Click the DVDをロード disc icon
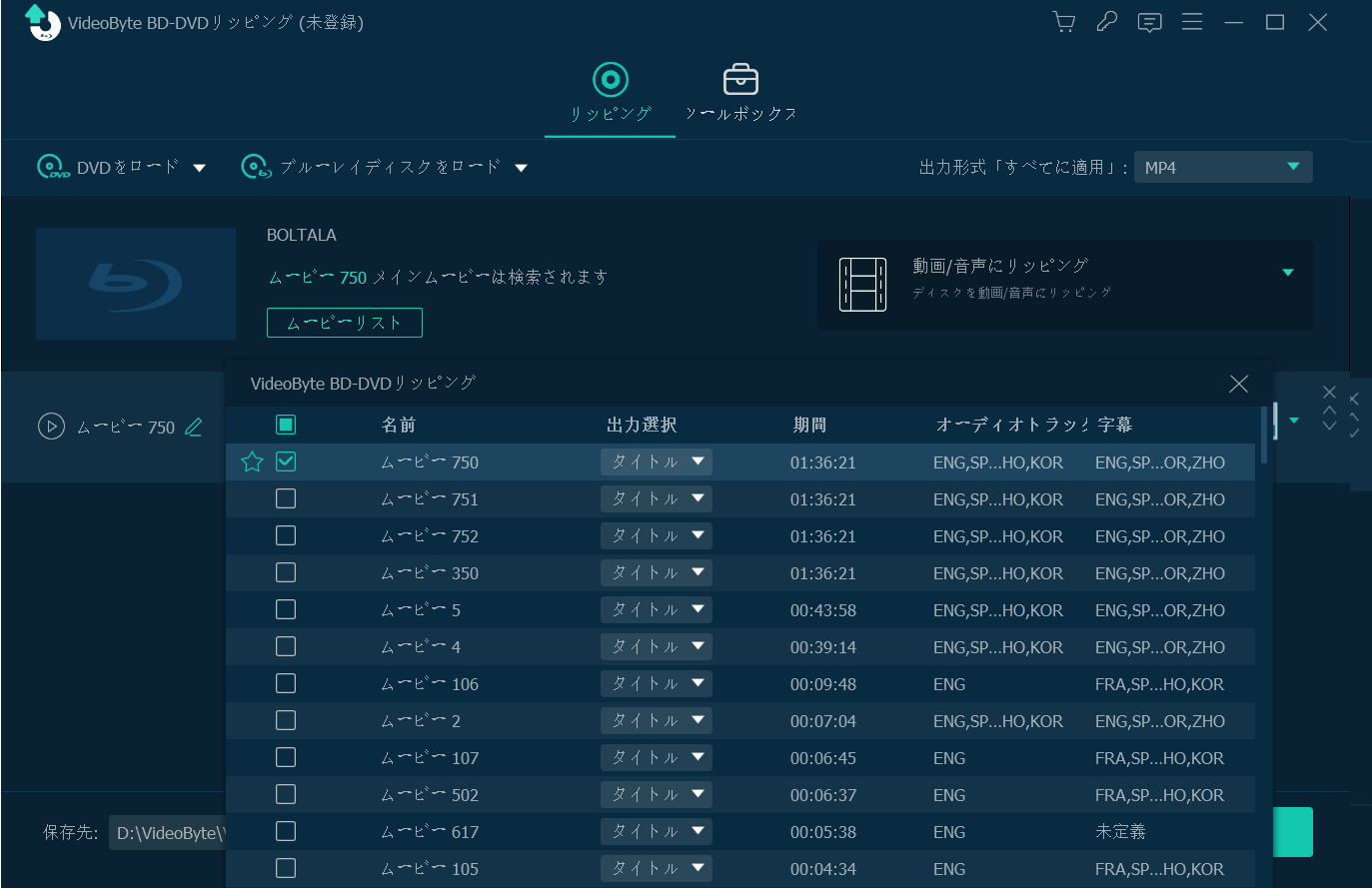The width and height of the screenshot is (1372, 888). coord(52,167)
